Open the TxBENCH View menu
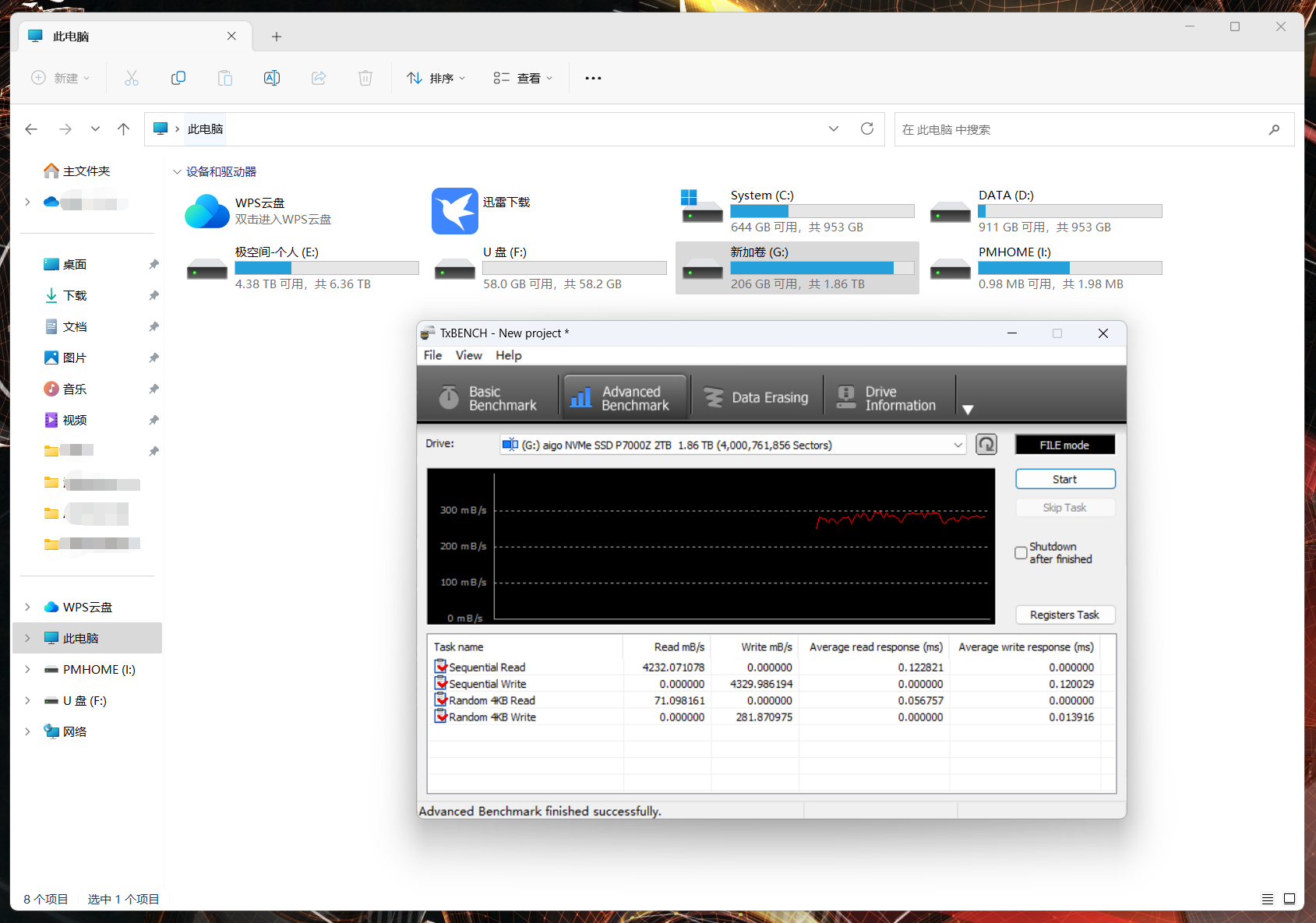This screenshot has width=1316, height=923. (x=469, y=355)
